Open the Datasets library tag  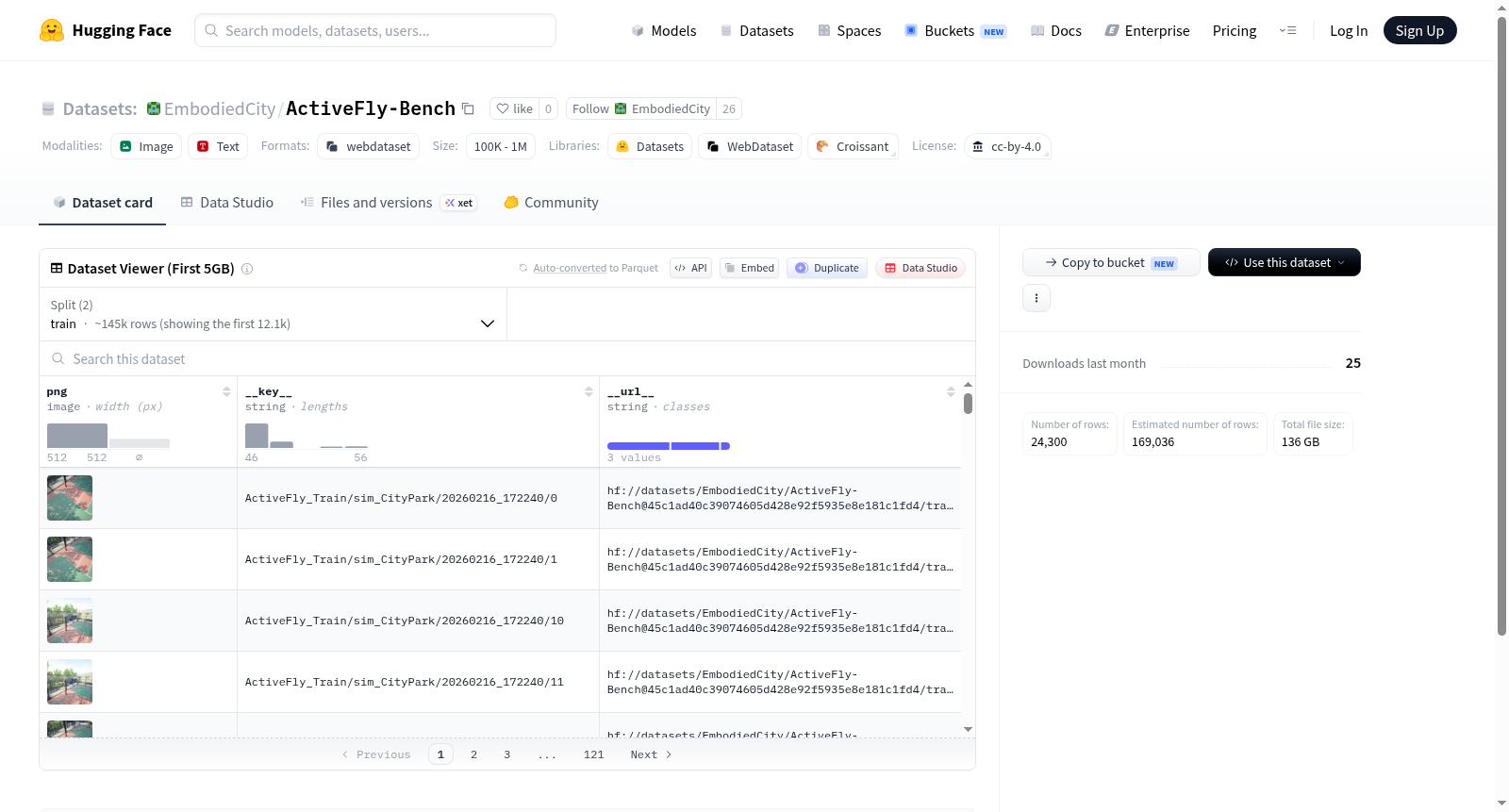650,146
